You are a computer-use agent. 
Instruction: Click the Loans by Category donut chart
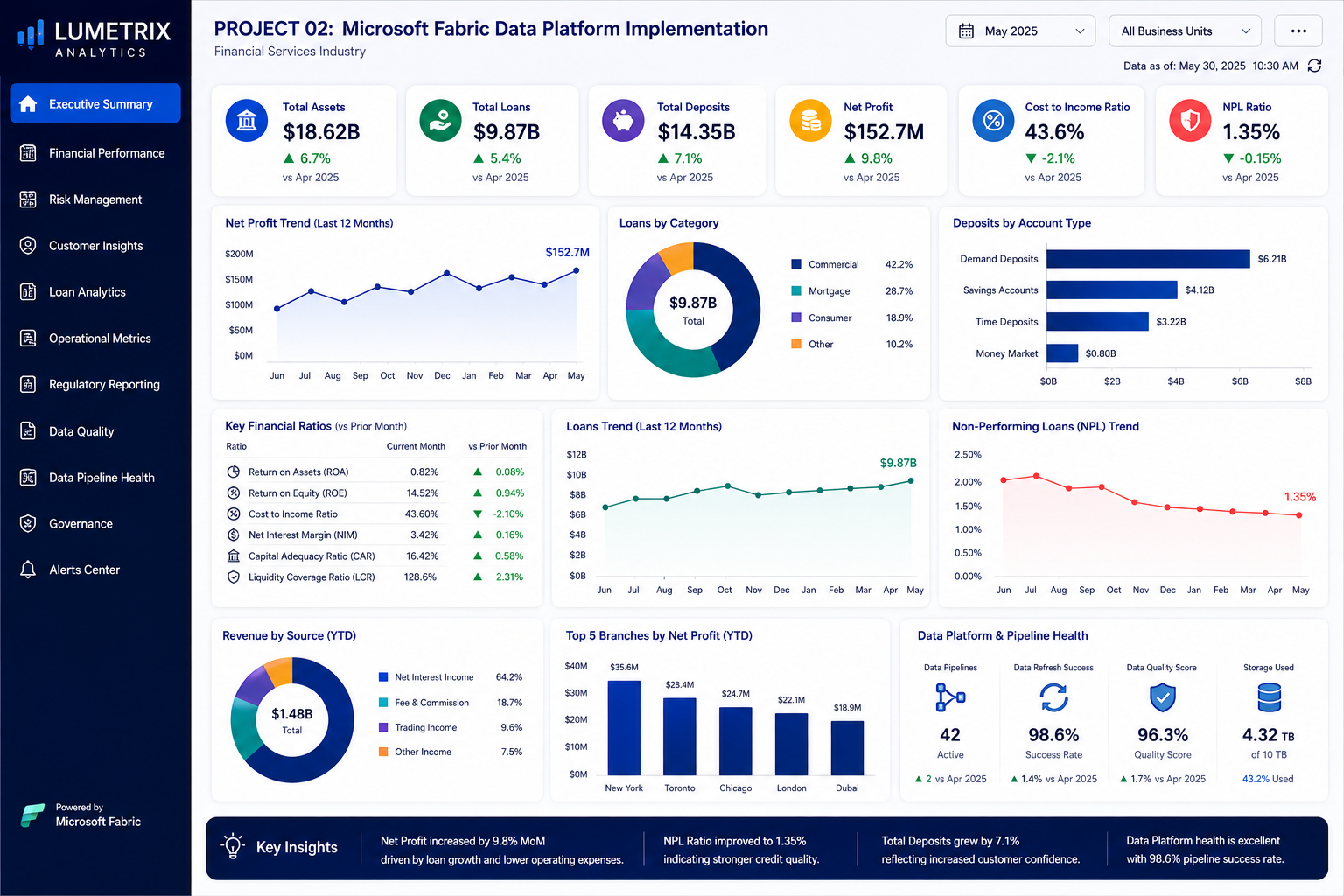point(693,310)
